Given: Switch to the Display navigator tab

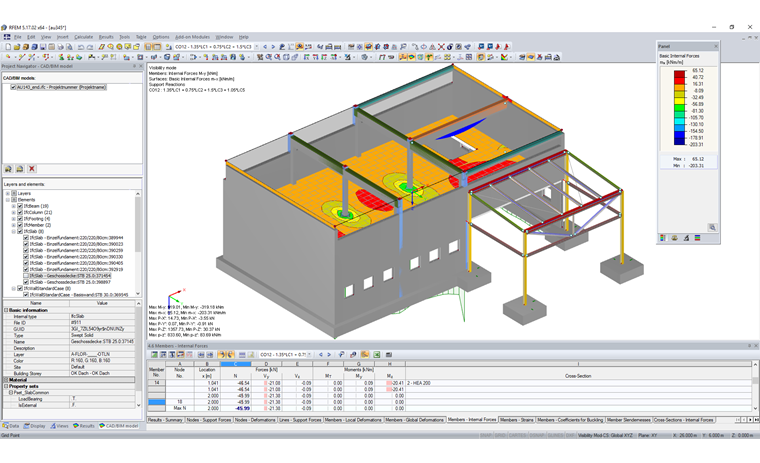Looking at the screenshot, I should (34, 426).
